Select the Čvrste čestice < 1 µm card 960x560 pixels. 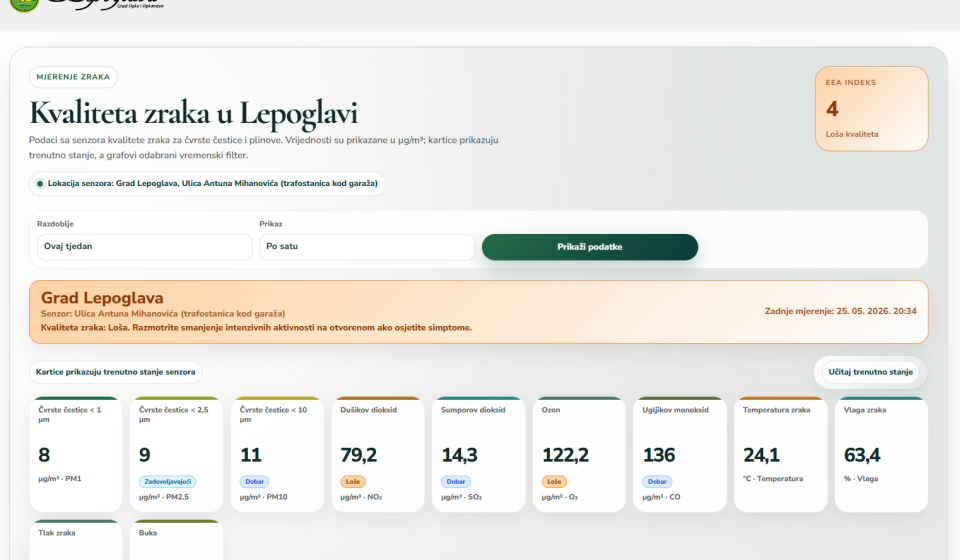75,454
